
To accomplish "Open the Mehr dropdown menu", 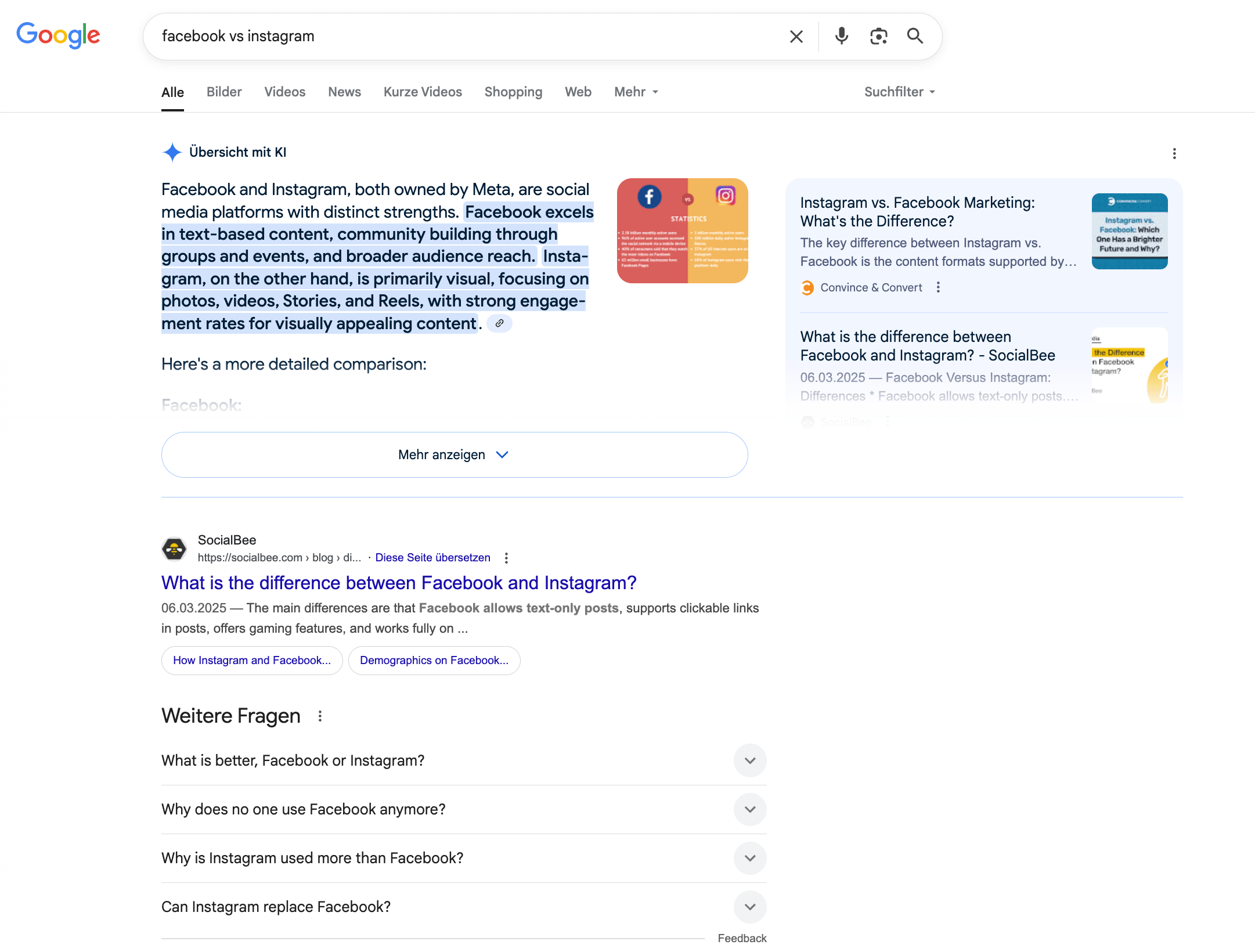I will 636,92.
